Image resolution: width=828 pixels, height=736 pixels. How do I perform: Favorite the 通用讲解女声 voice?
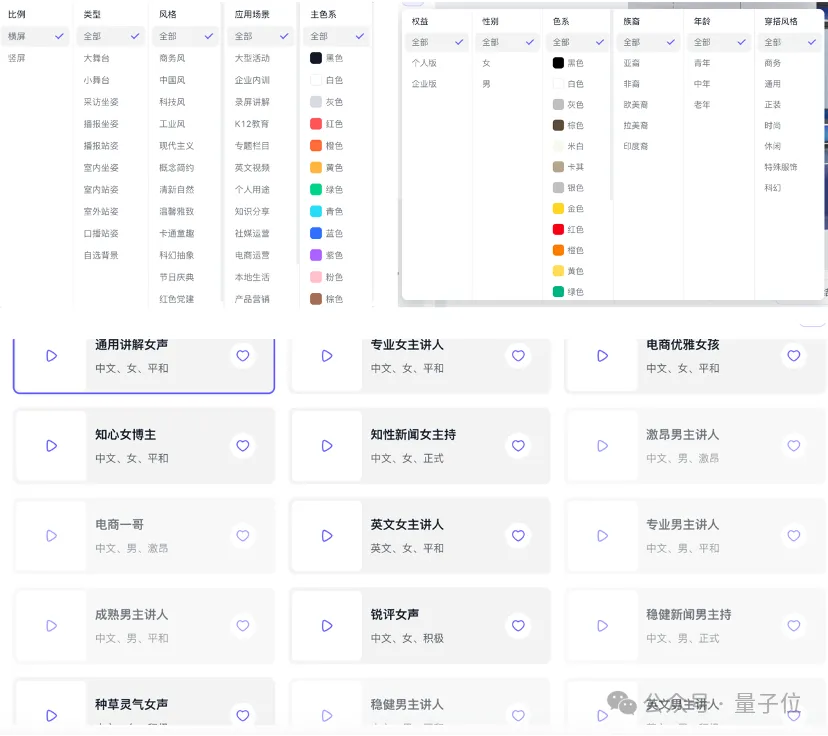(242, 355)
